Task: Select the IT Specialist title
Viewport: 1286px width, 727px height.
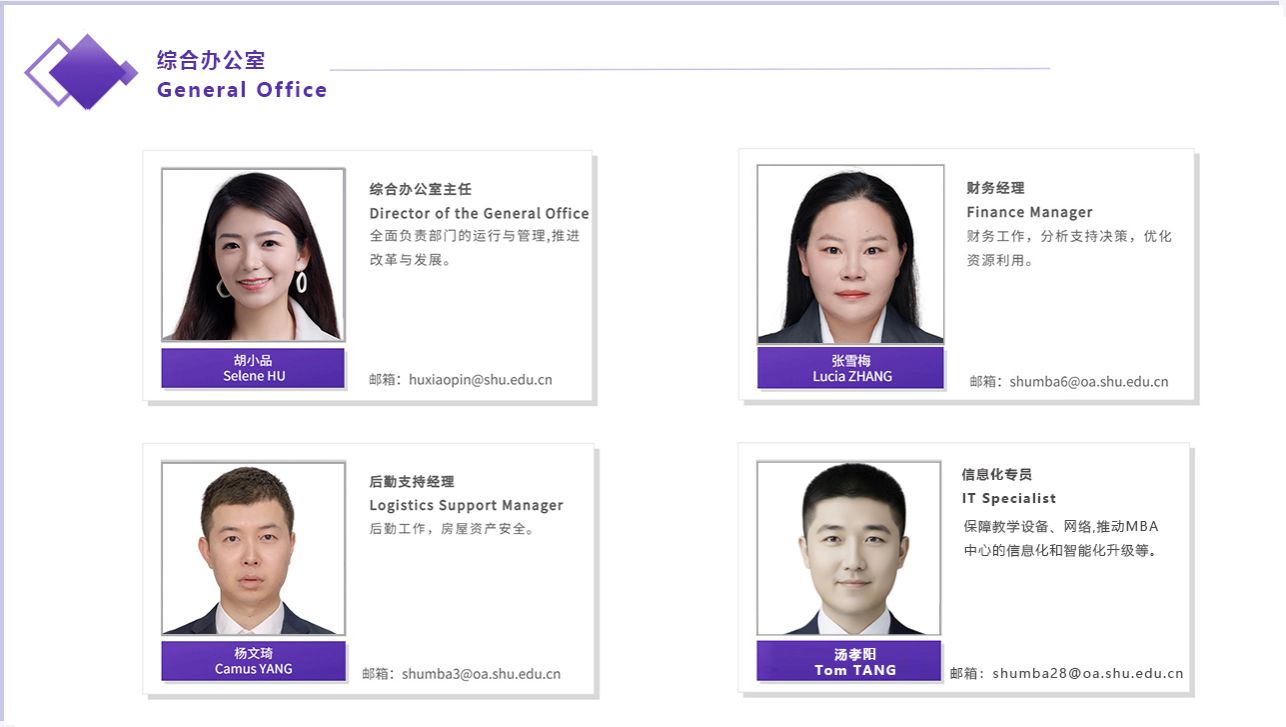Action: [x=1008, y=498]
